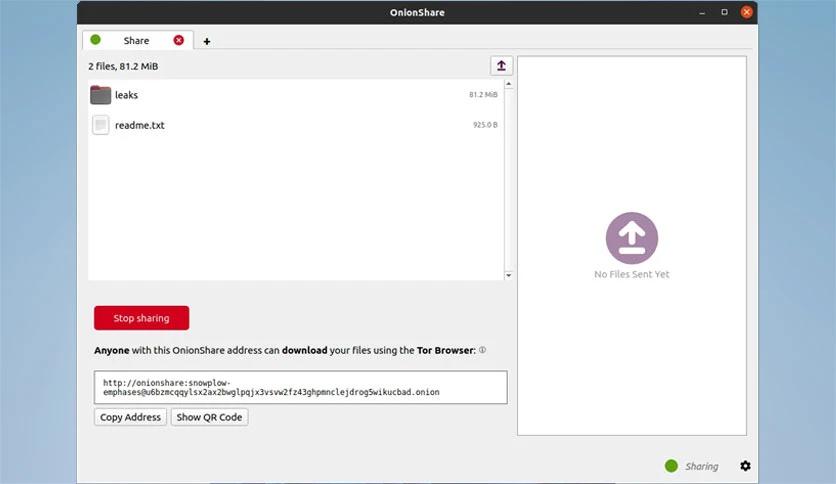Click the onion address text field
Viewport: 836px width, 484px height.
(300, 387)
